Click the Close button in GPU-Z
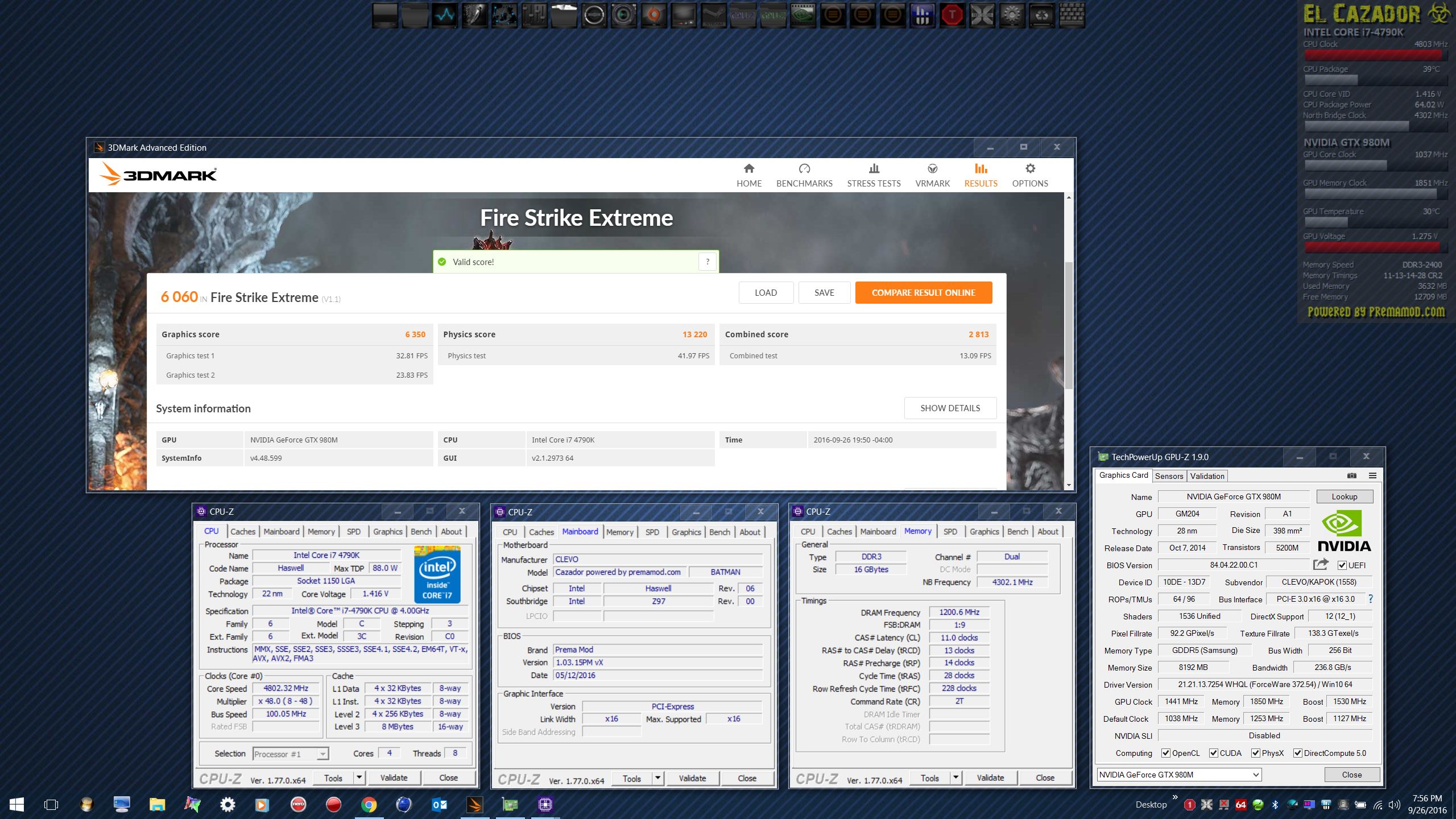Image resolution: width=1456 pixels, height=819 pixels. point(1351,775)
